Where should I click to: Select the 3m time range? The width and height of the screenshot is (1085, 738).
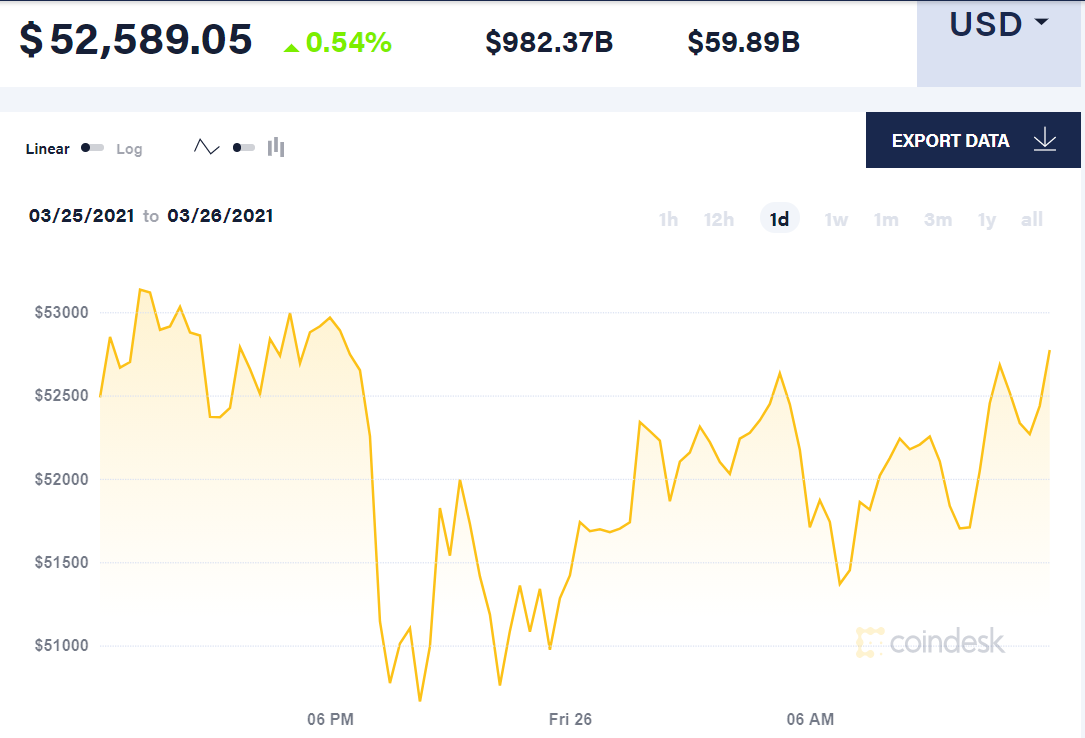point(937,219)
